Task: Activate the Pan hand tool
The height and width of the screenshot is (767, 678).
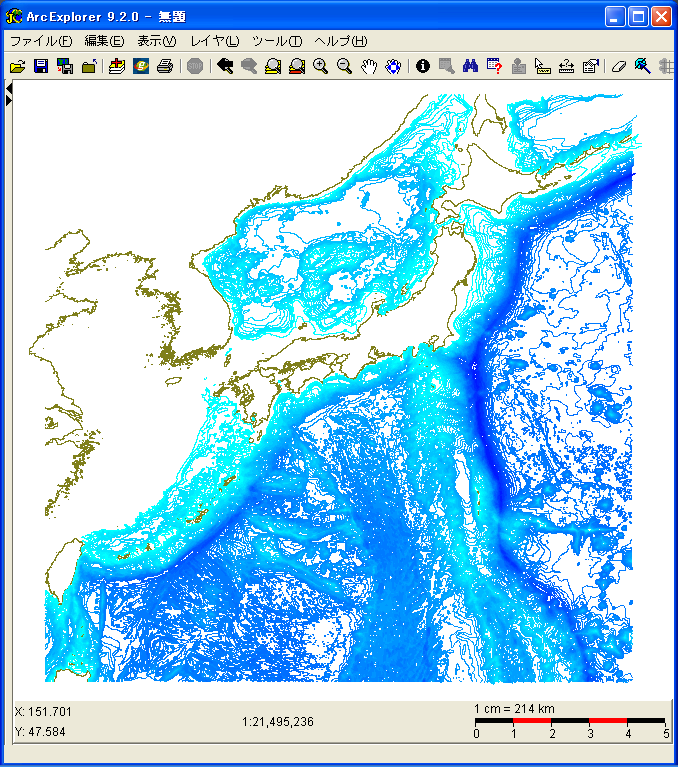Action: tap(370, 67)
